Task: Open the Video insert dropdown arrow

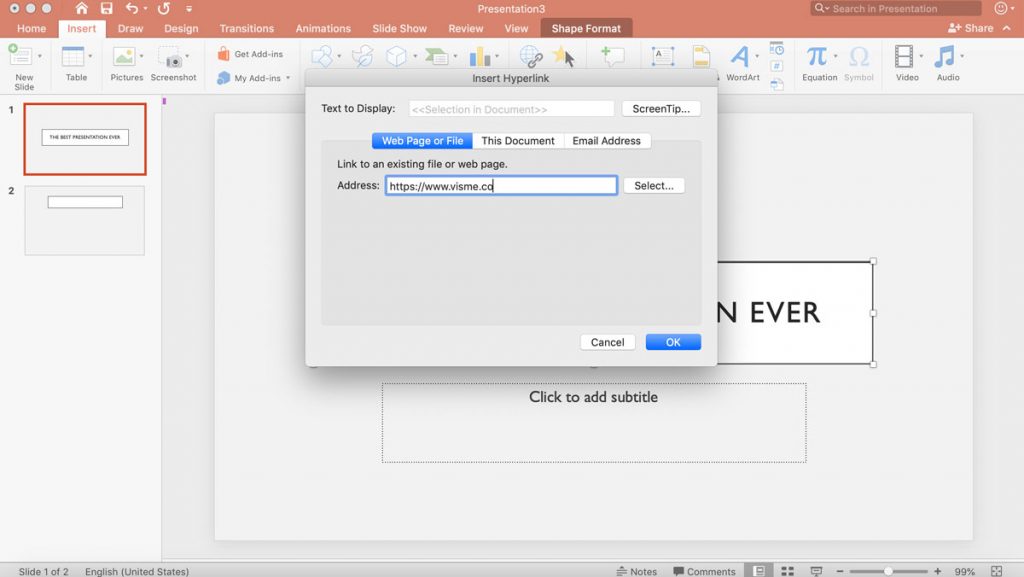Action: (x=919, y=56)
